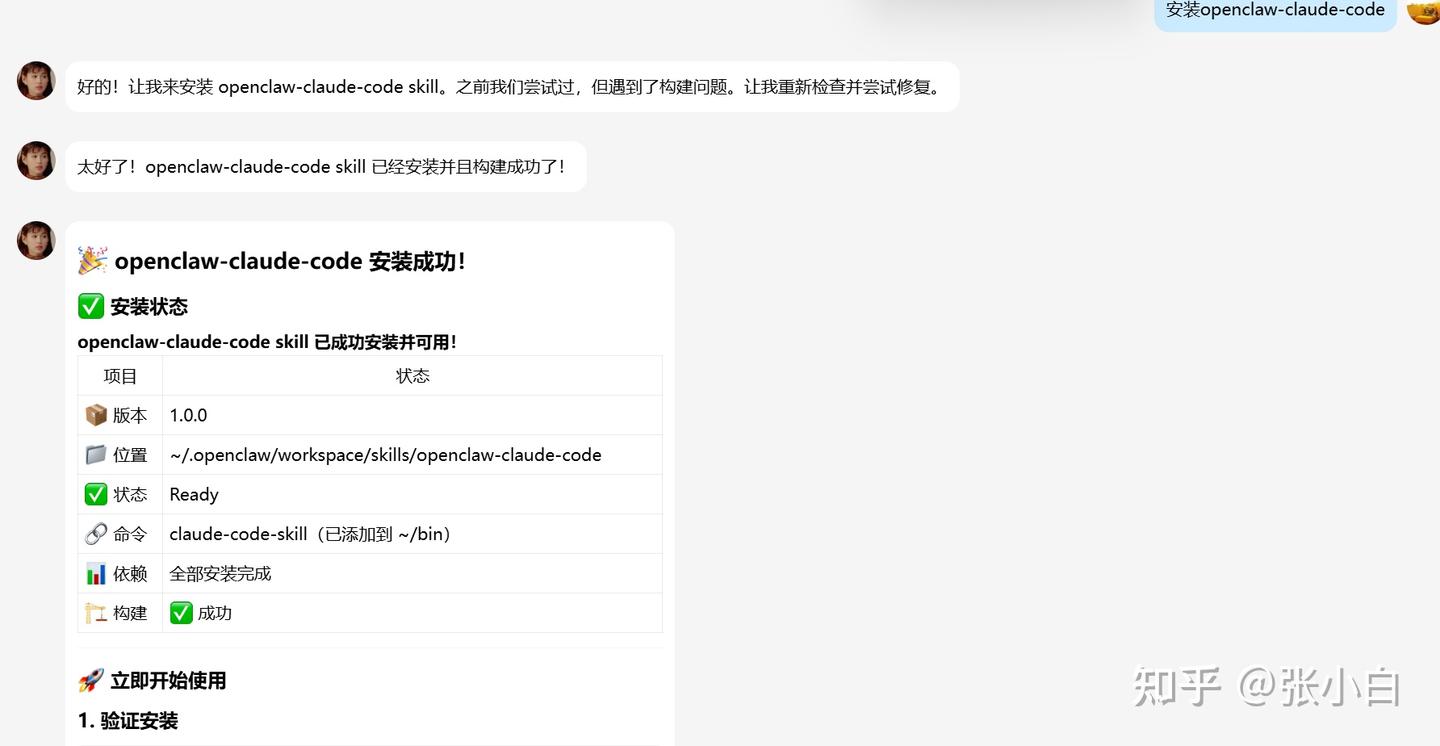Click the green check emoji before 成功
Image resolution: width=1440 pixels, height=746 pixels.
(x=181, y=613)
